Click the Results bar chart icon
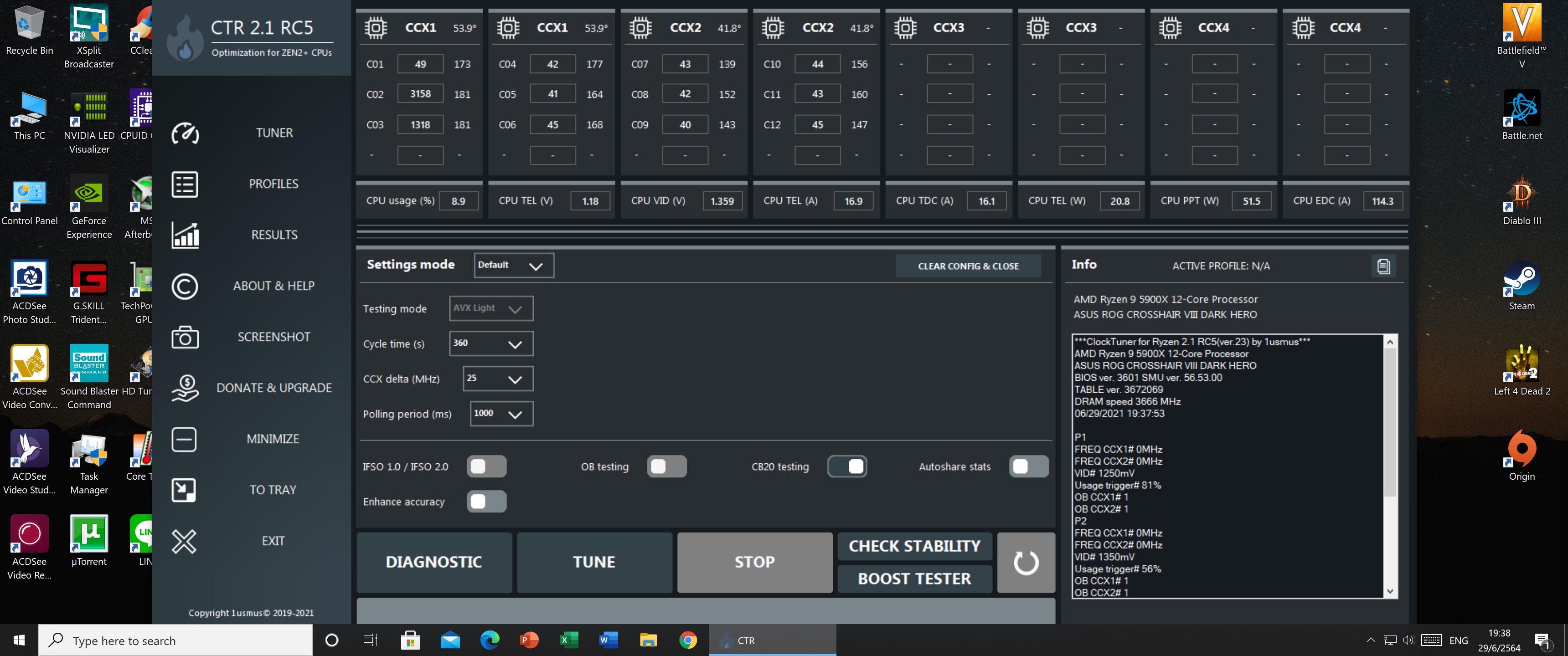This screenshot has width=1568, height=656. click(x=185, y=235)
